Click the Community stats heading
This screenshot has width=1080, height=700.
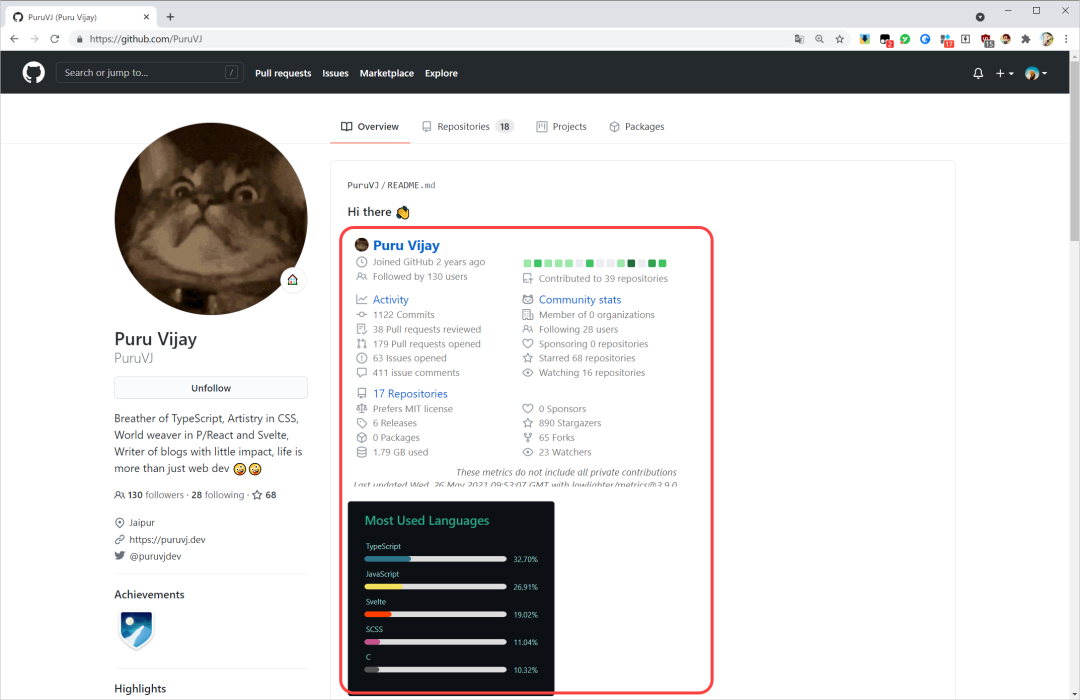[x=580, y=300]
